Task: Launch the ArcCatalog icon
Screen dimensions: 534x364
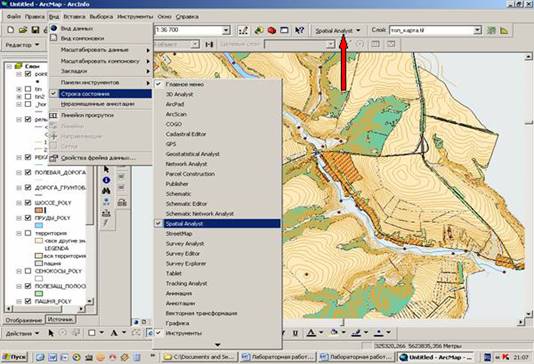Action: pyautogui.click(x=259, y=30)
